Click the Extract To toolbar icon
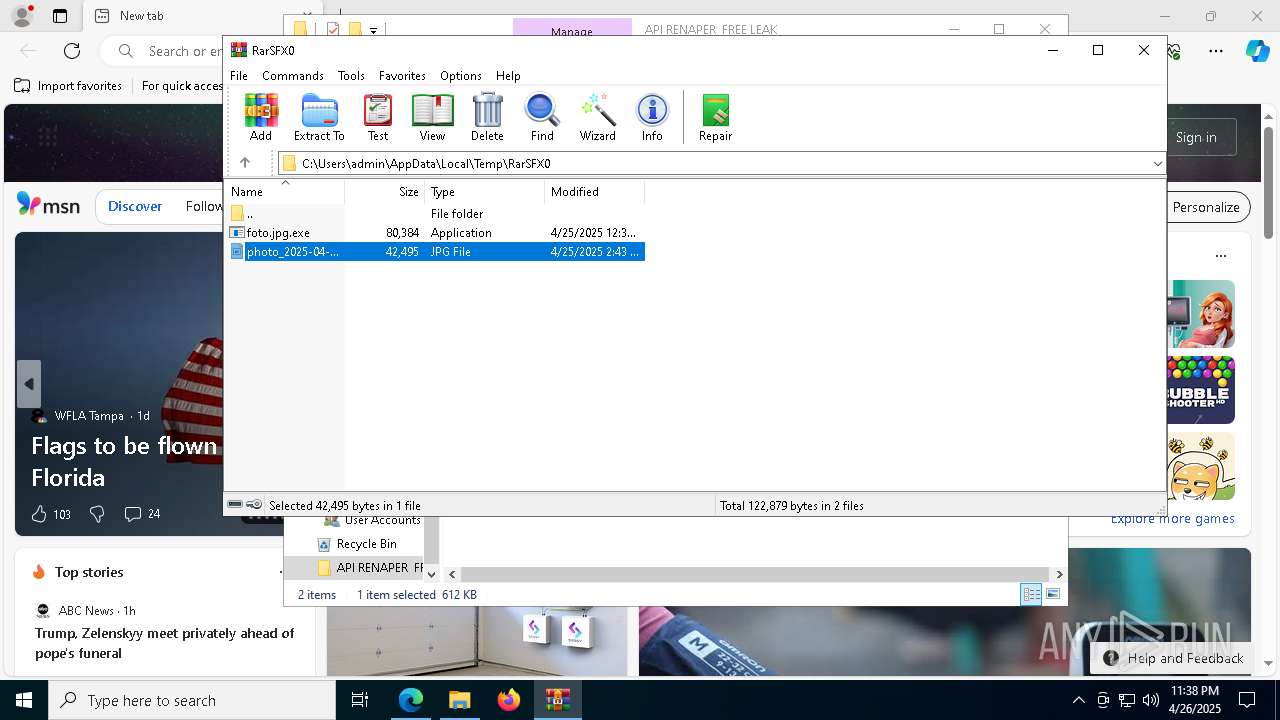This screenshot has width=1280, height=720. pyautogui.click(x=319, y=117)
